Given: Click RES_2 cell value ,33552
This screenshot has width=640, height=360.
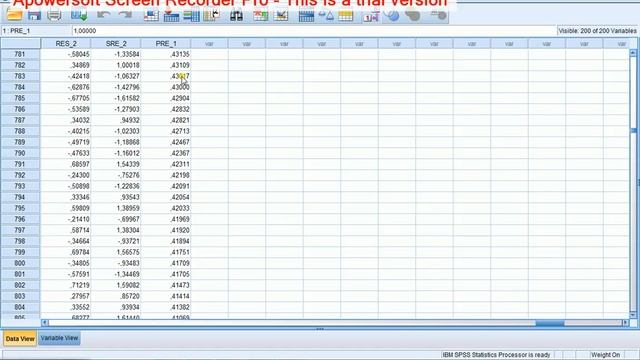Looking at the screenshot, I should coord(66,307).
